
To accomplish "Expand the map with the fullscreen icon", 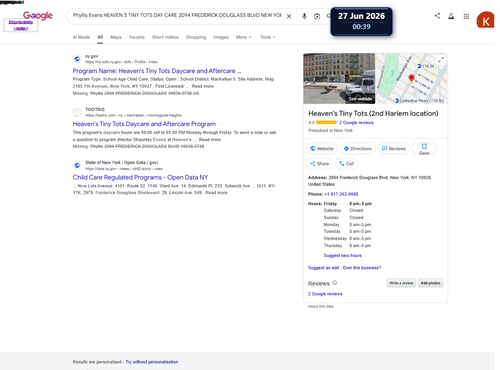I will click(441, 60).
